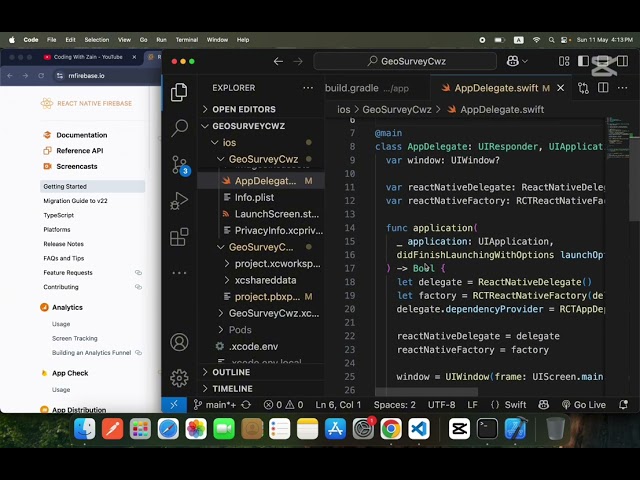The height and width of the screenshot is (480, 640).
Task: Open Documentation link in React Native Firebase site
Action: point(82,135)
